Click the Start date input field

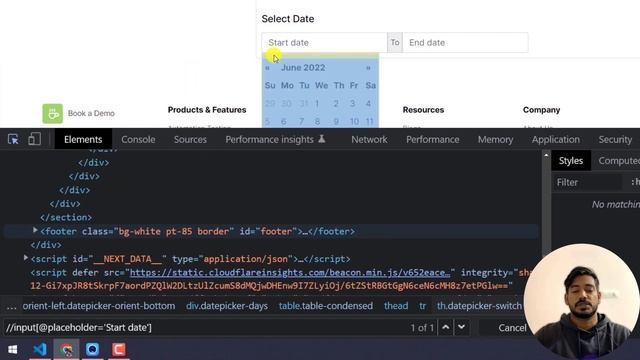[324, 42]
